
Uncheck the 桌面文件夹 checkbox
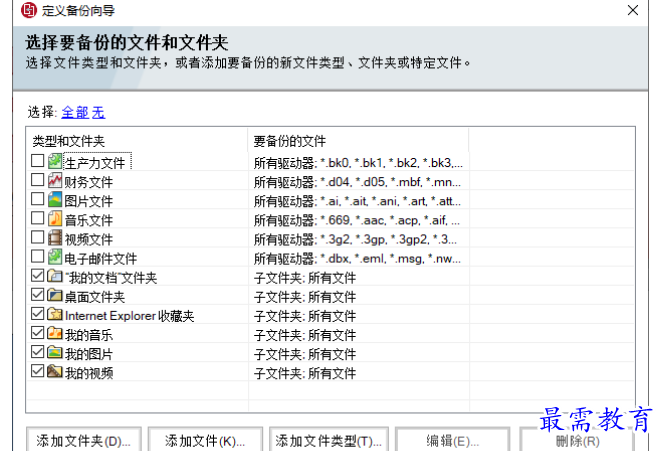38,295
